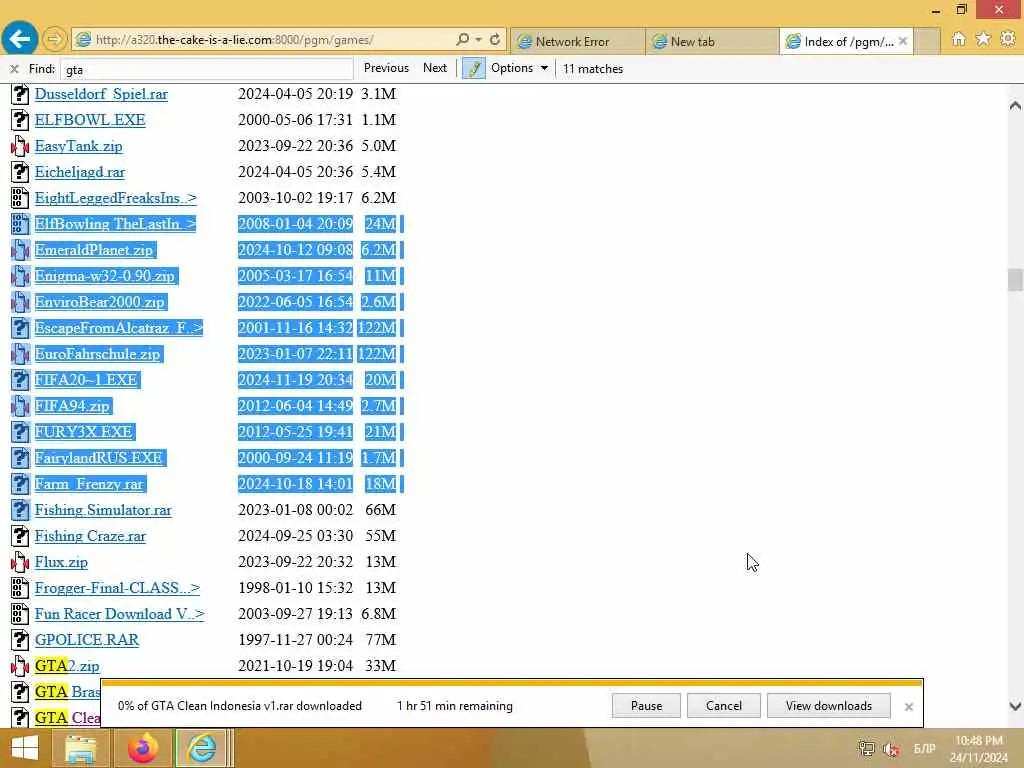Click the ELFBOWL.EXE unknown-file icon

(20, 120)
